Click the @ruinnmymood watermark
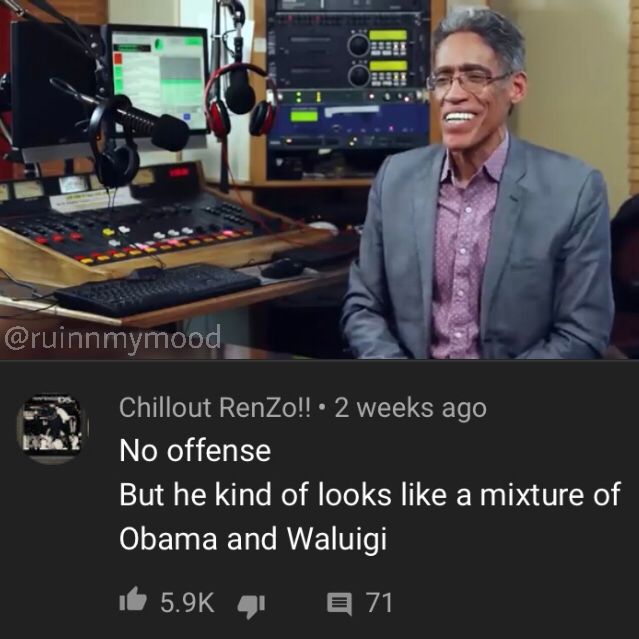Image resolution: width=639 pixels, height=639 pixels. [x=113, y=339]
